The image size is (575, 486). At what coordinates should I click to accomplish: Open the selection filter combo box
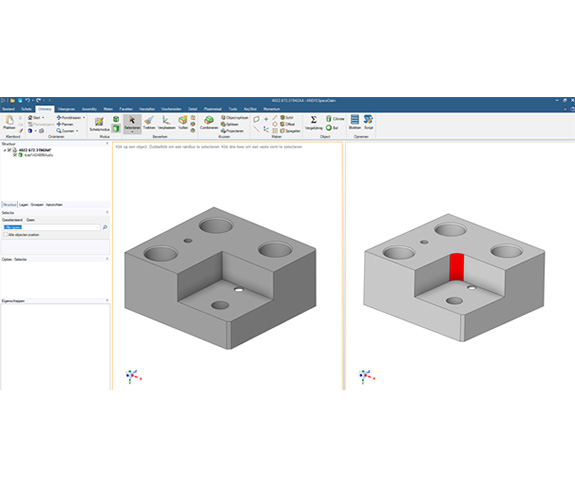pos(51,227)
